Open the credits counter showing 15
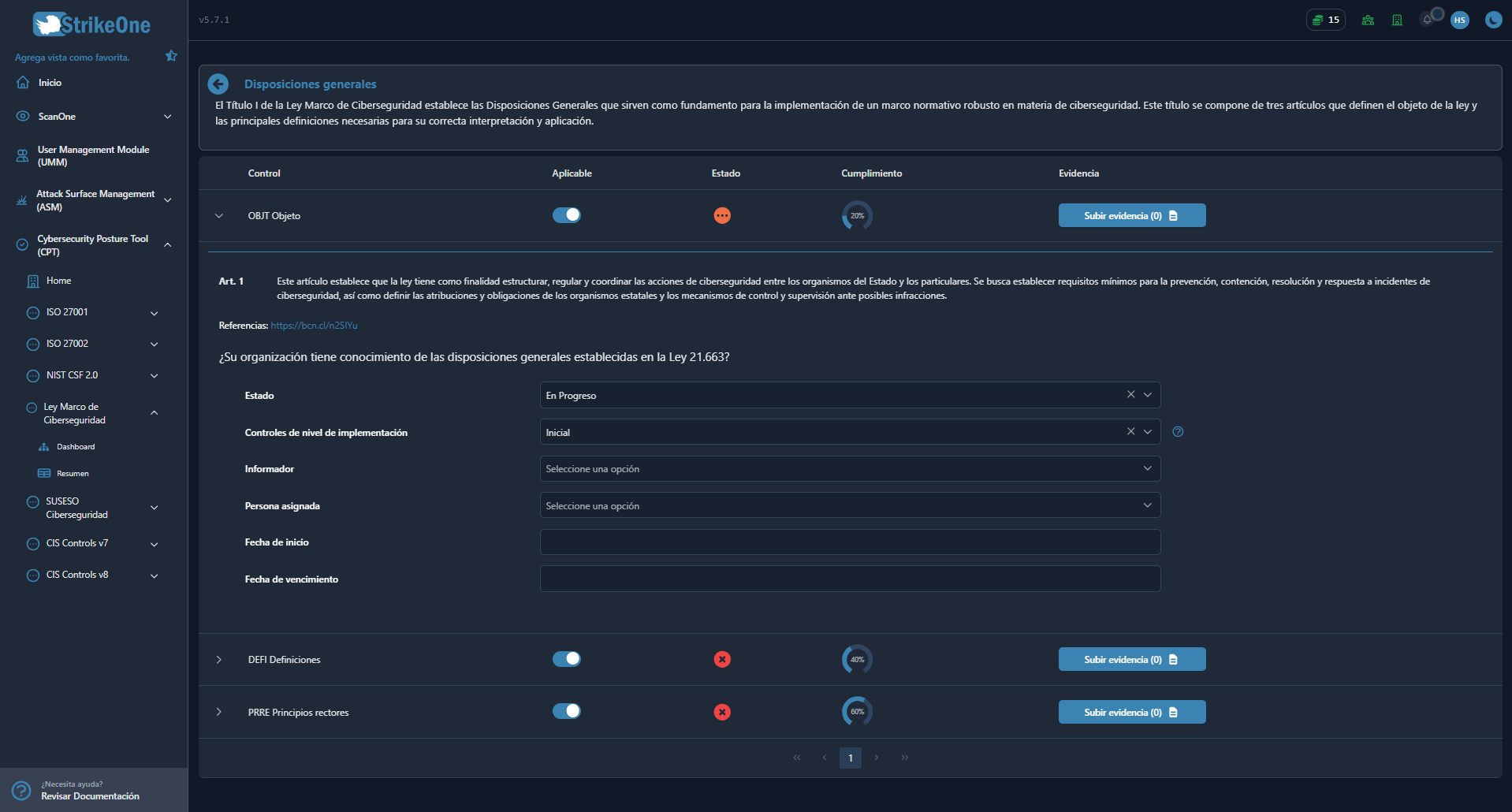The image size is (1512, 812). click(1326, 20)
